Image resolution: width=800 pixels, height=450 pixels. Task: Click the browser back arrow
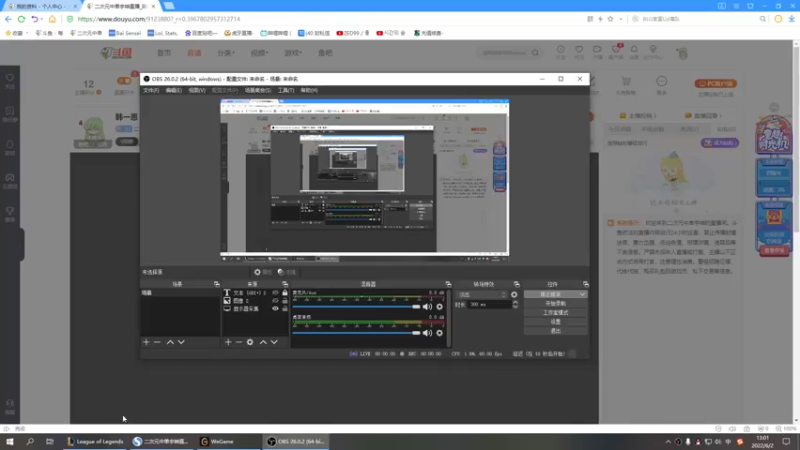coord(8,19)
